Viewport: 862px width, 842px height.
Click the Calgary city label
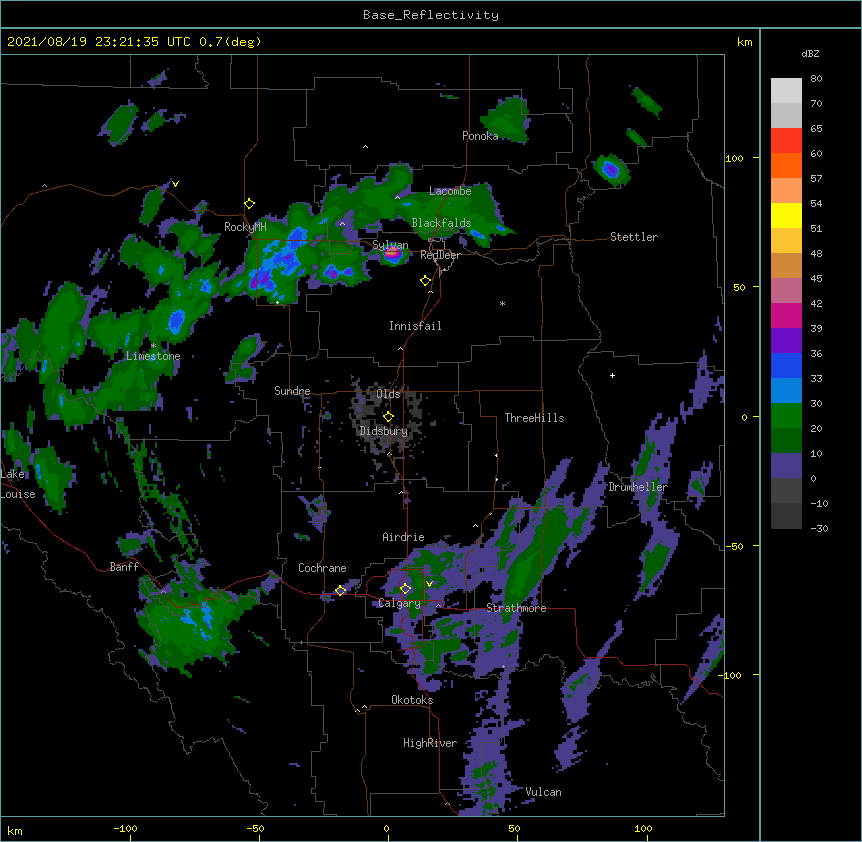click(x=400, y=603)
